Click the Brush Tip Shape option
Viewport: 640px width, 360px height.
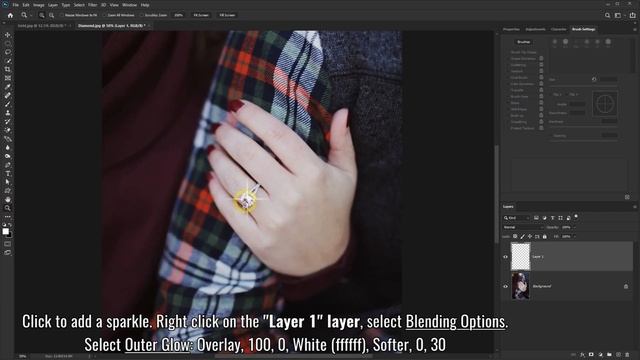523,52
